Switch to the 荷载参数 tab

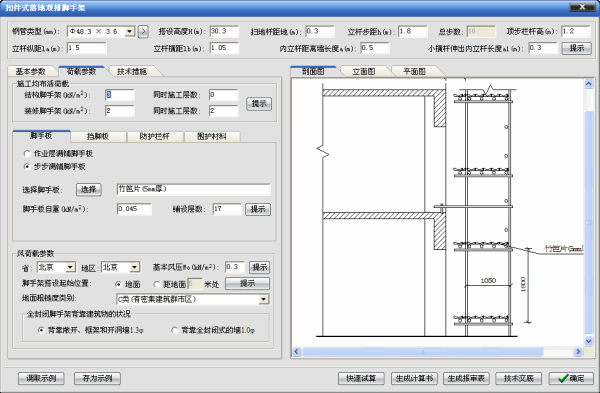[81, 71]
